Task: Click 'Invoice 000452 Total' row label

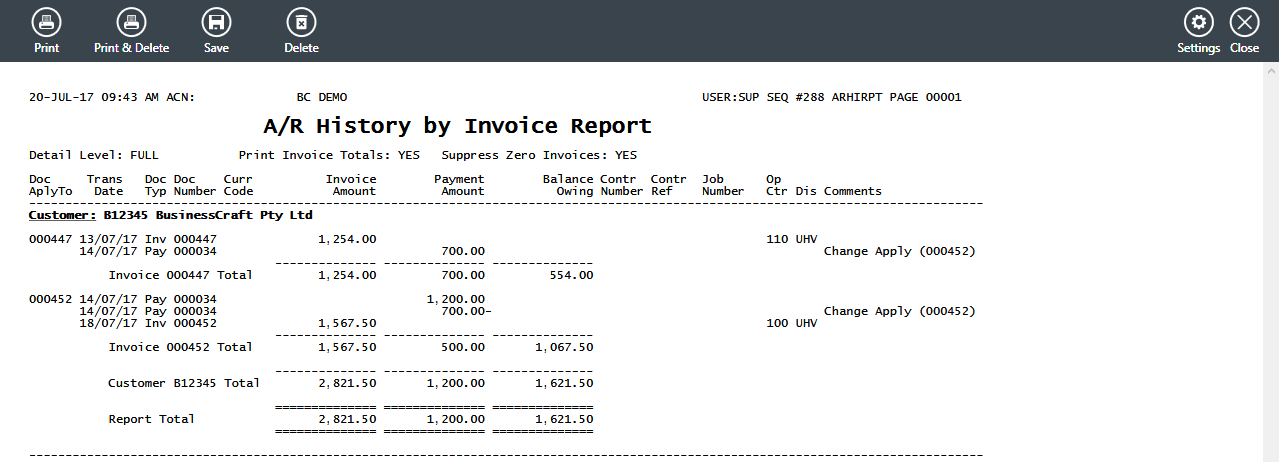Action: pos(180,347)
